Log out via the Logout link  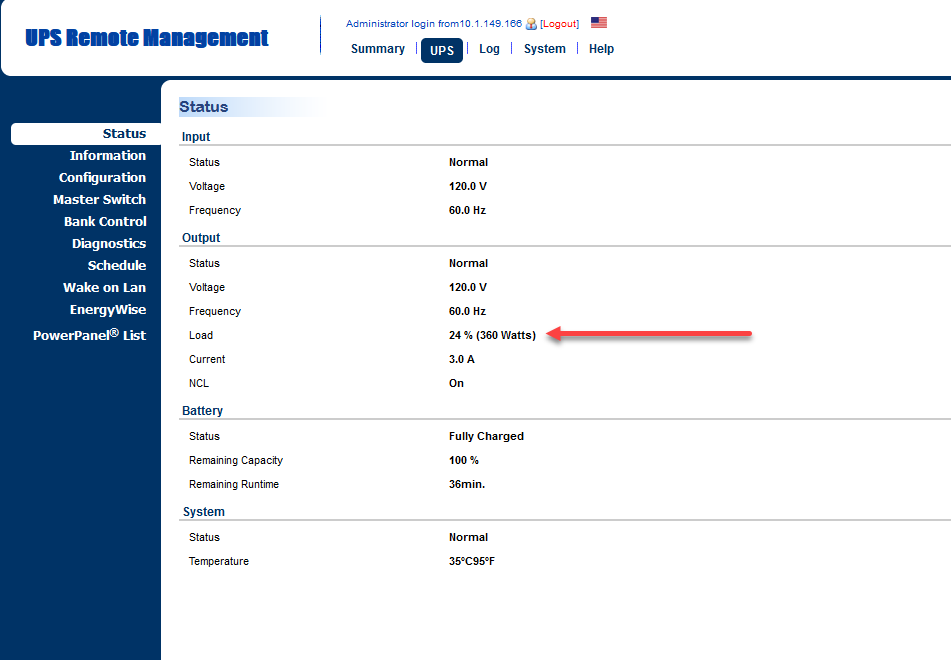[559, 24]
